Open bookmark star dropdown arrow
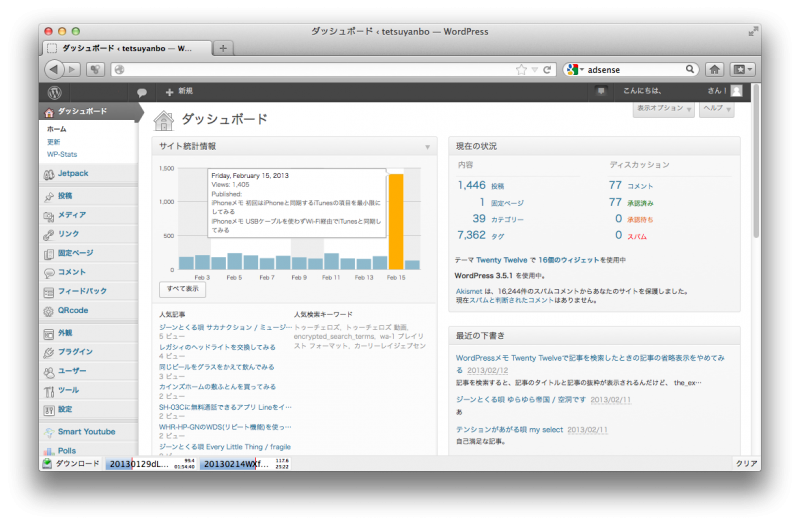 534,70
